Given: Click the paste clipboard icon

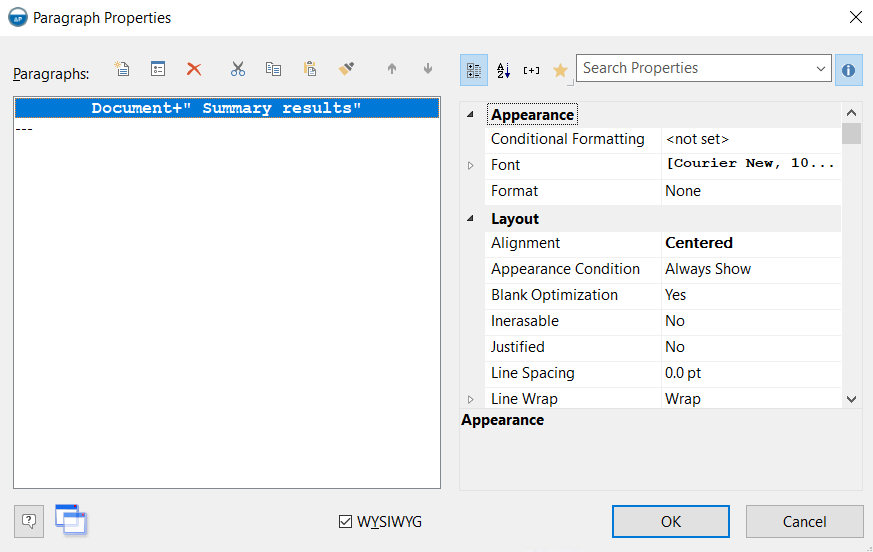Looking at the screenshot, I should [310, 69].
